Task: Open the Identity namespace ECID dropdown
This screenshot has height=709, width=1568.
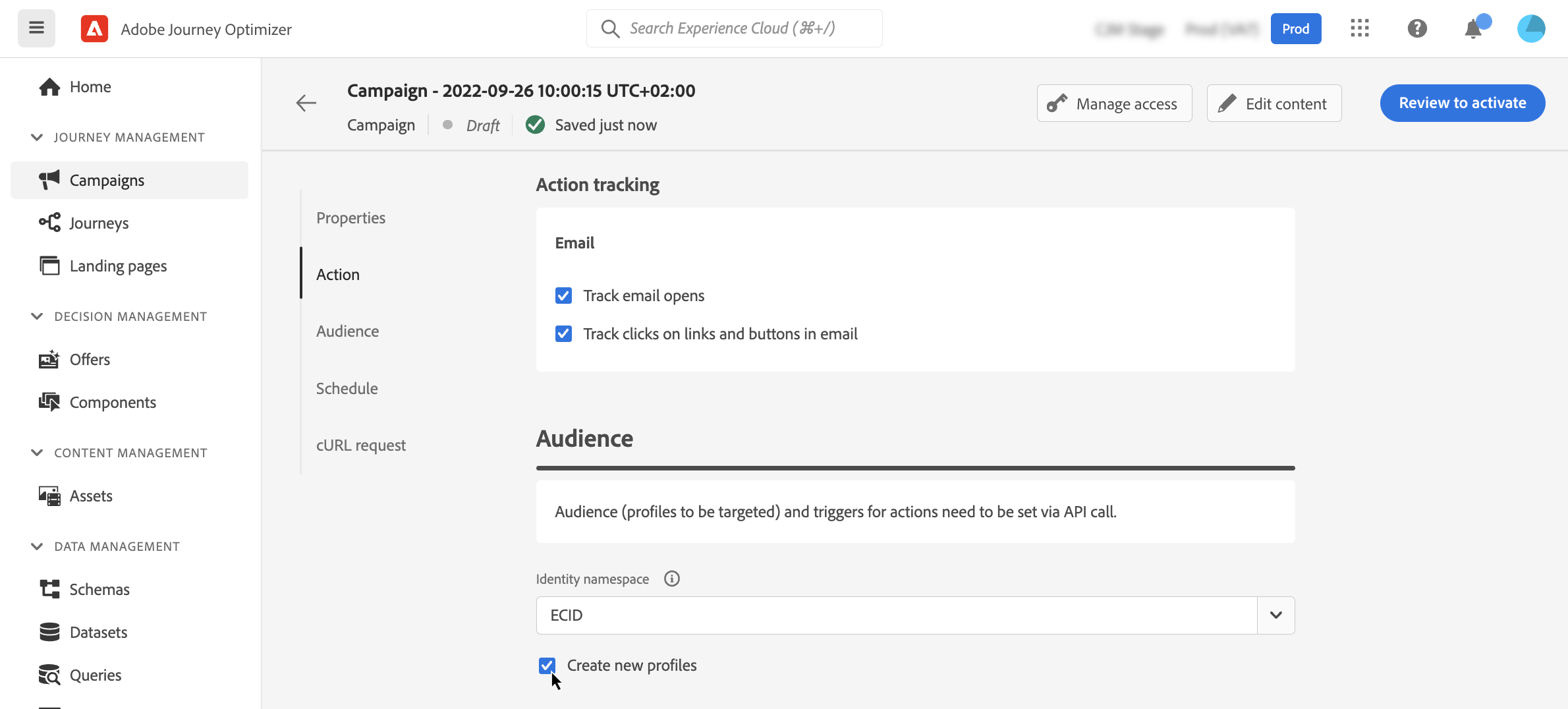Action: [1275, 615]
